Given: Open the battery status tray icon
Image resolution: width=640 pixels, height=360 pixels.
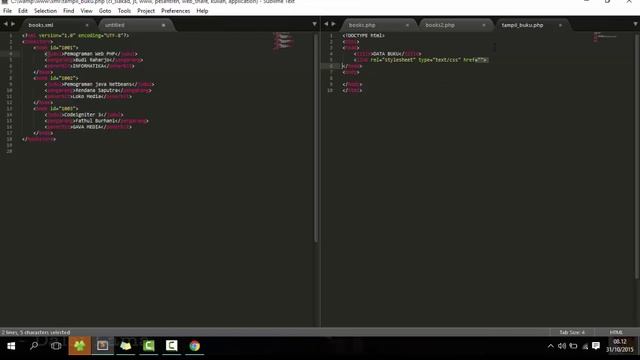Looking at the screenshot, I should (573, 346).
